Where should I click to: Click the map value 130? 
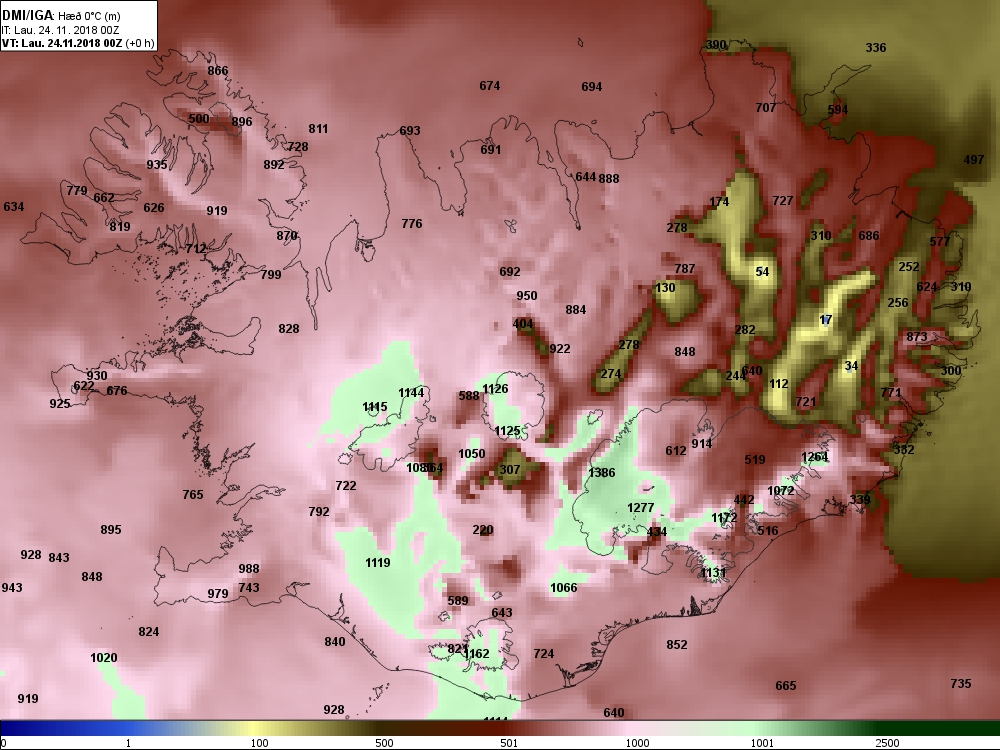click(x=665, y=288)
